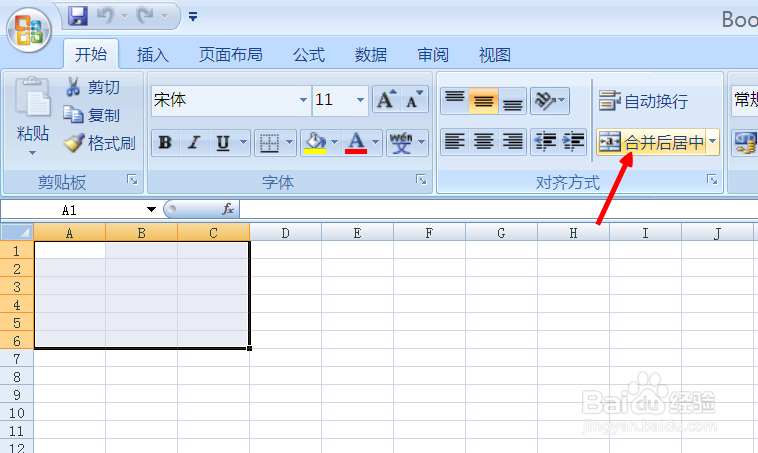
Task: Expand the font name dropdown list
Action: (x=303, y=100)
